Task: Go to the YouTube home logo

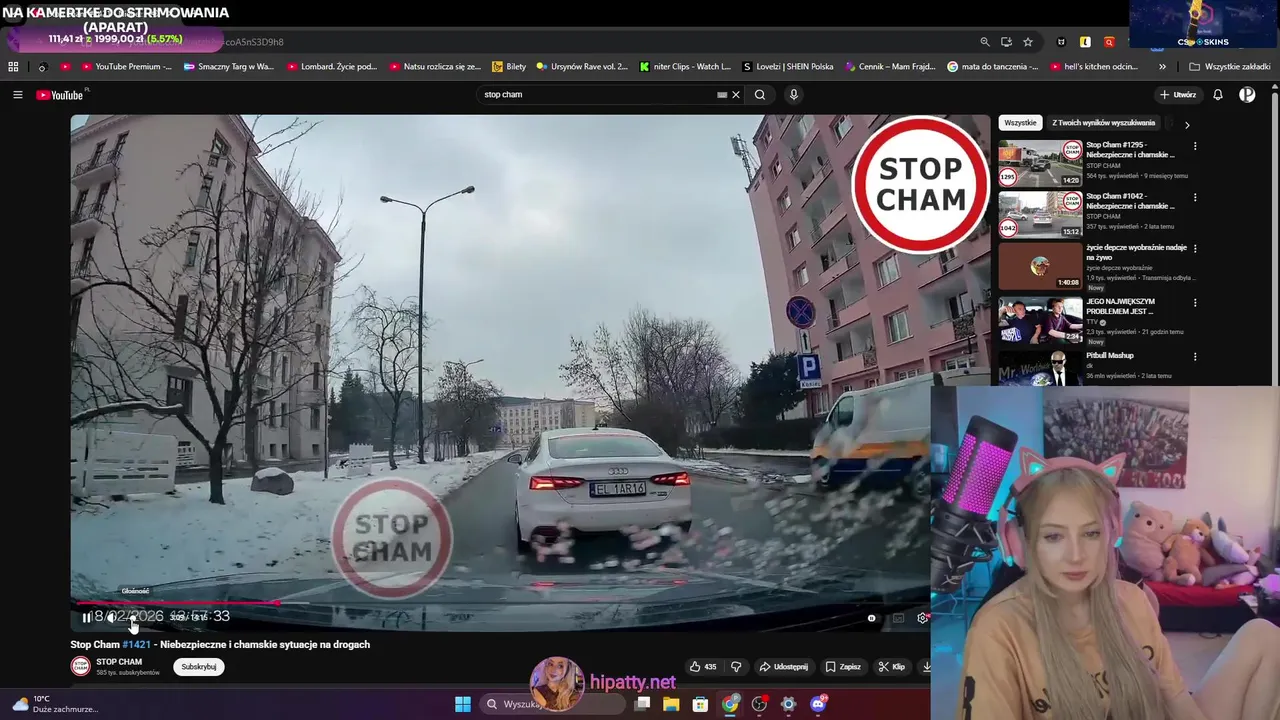Action: point(60,95)
